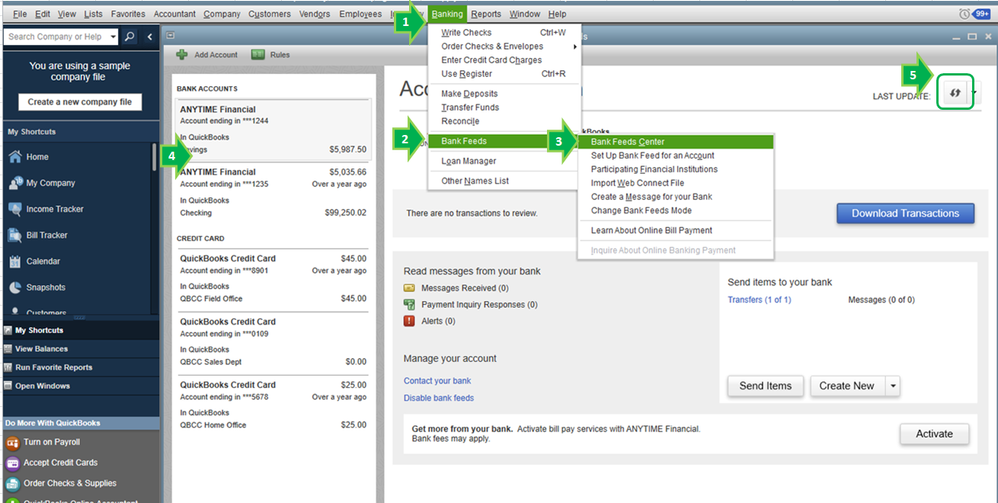Viewport: 998px width, 503px height.
Task: Select QuickBooks Credit Card ending 0109
Action: coord(273,342)
